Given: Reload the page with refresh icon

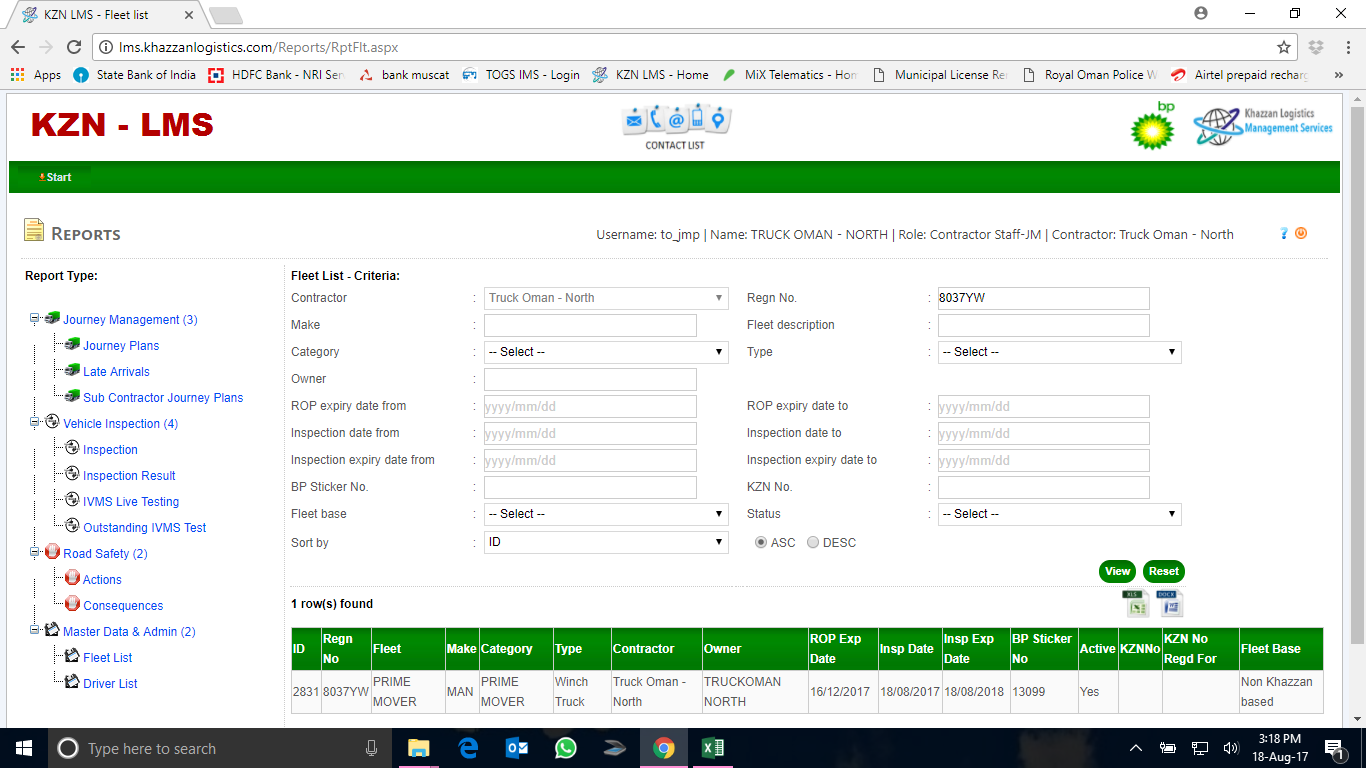Looking at the screenshot, I should (x=73, y=47).
